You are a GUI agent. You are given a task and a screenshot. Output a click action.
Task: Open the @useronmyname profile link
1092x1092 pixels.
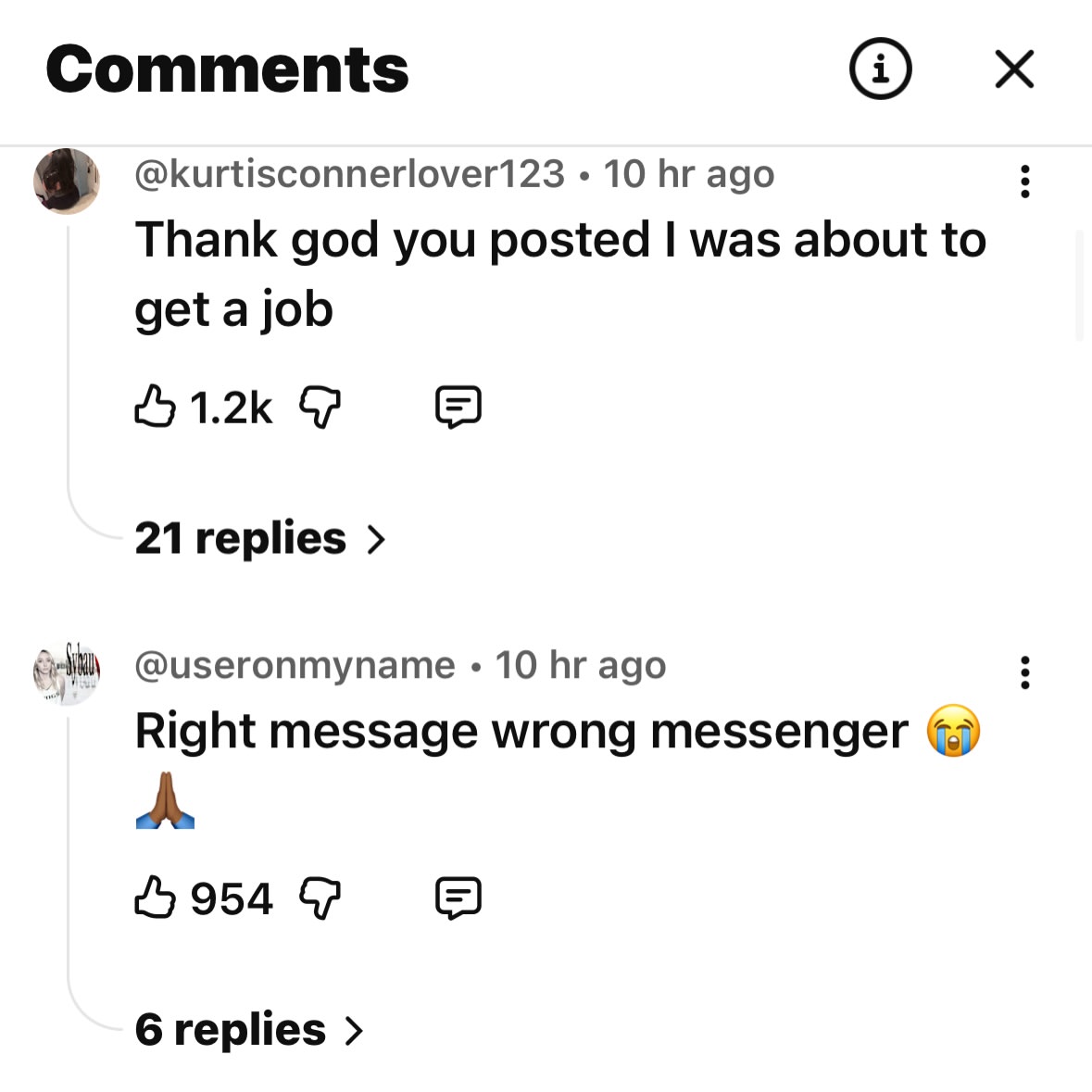tap(295, 665)
